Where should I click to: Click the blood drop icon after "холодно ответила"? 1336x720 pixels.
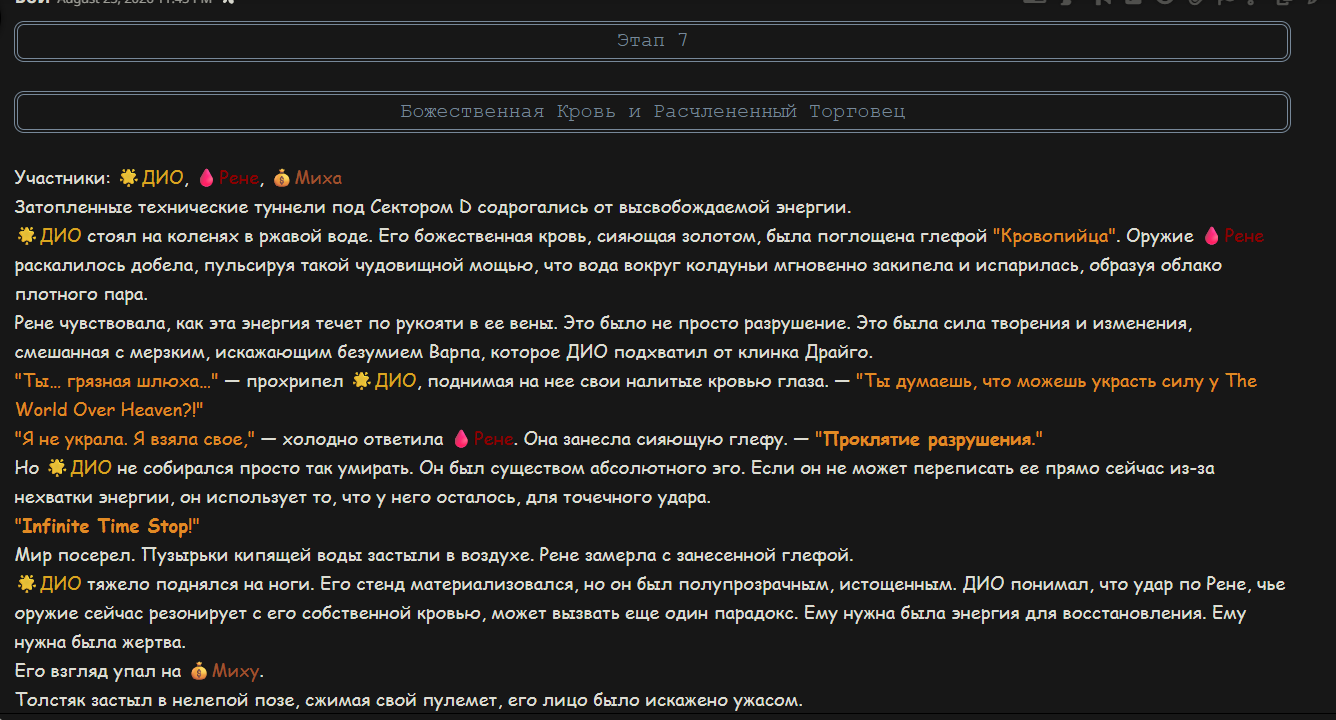461,440
